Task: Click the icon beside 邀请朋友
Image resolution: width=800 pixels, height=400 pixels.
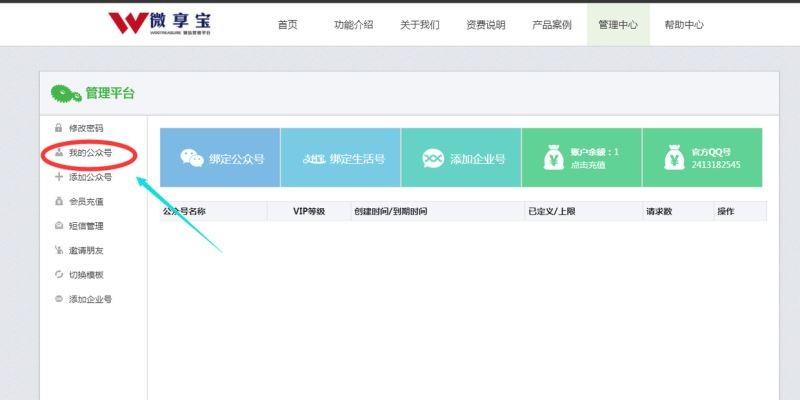Action: pos(59,250)
